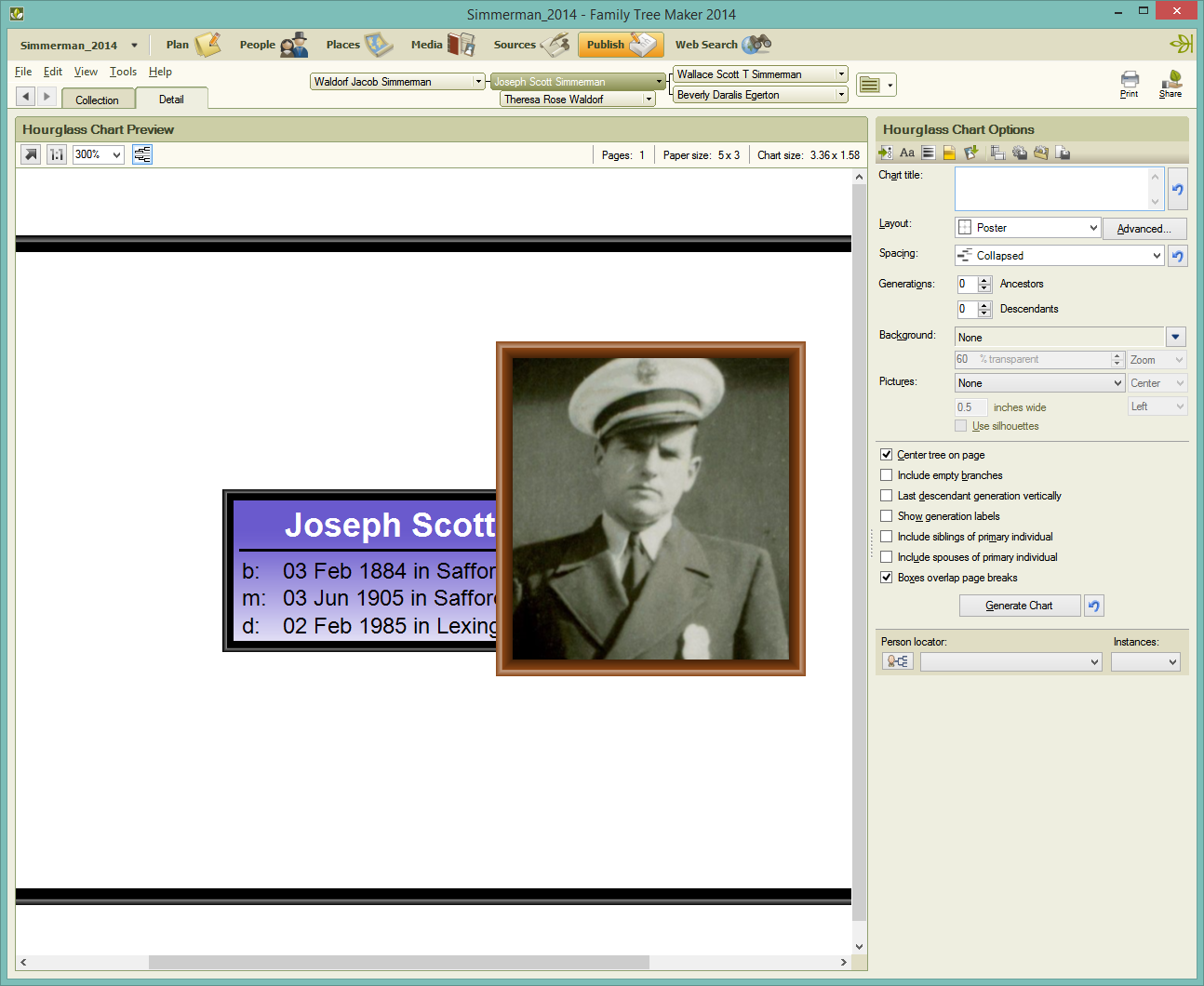Click the window layout toolbar icon

(997, 153)
